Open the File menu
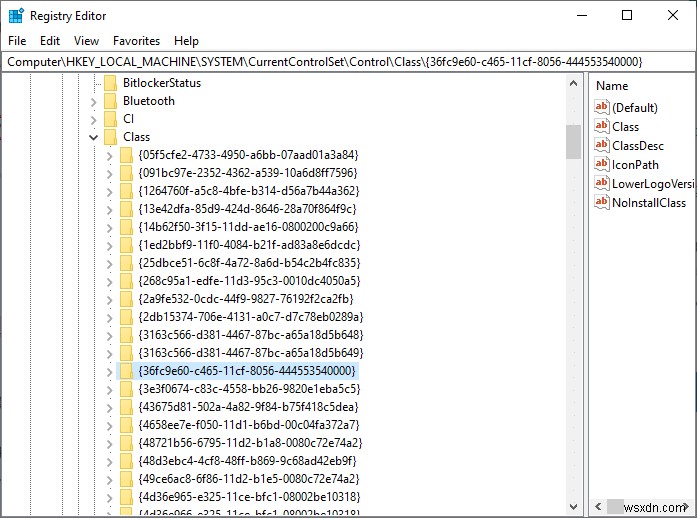The image size is (697, 518). [x=17, y=41]
